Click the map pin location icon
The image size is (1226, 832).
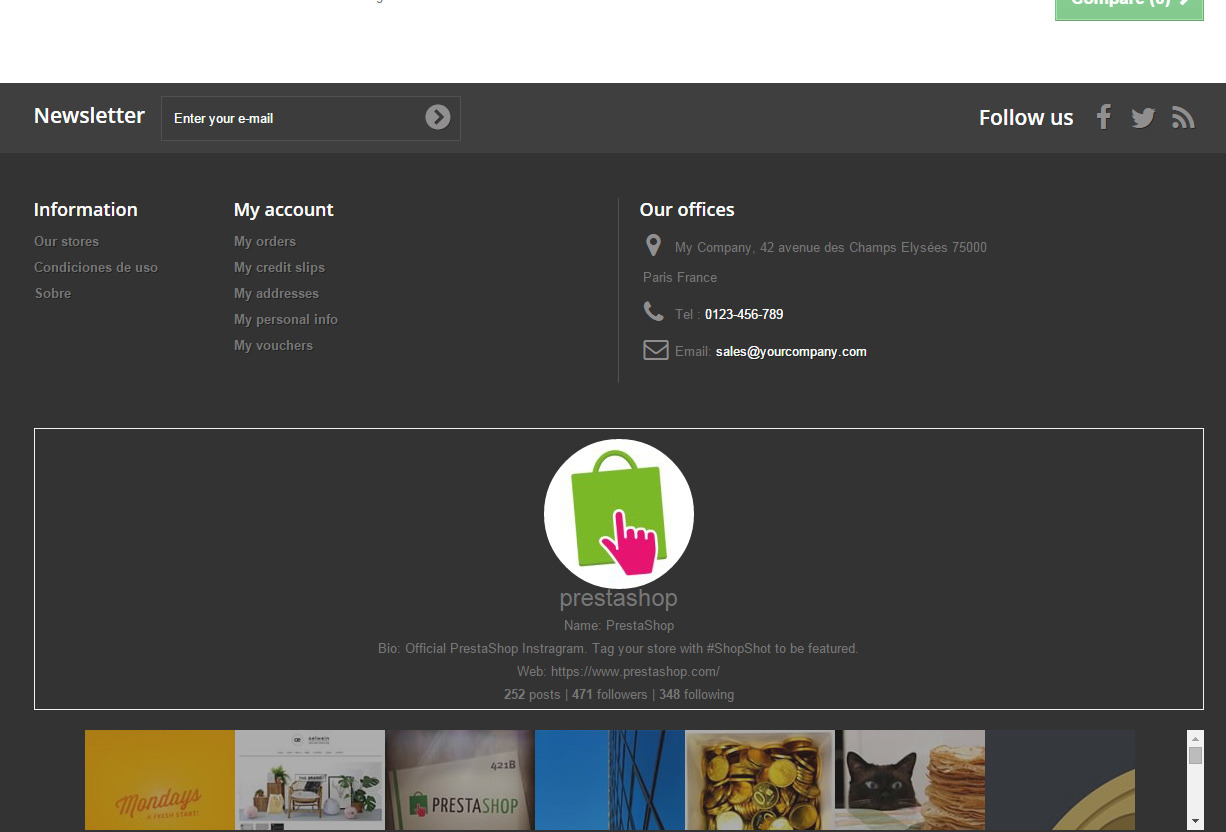(x=653, y=245)
